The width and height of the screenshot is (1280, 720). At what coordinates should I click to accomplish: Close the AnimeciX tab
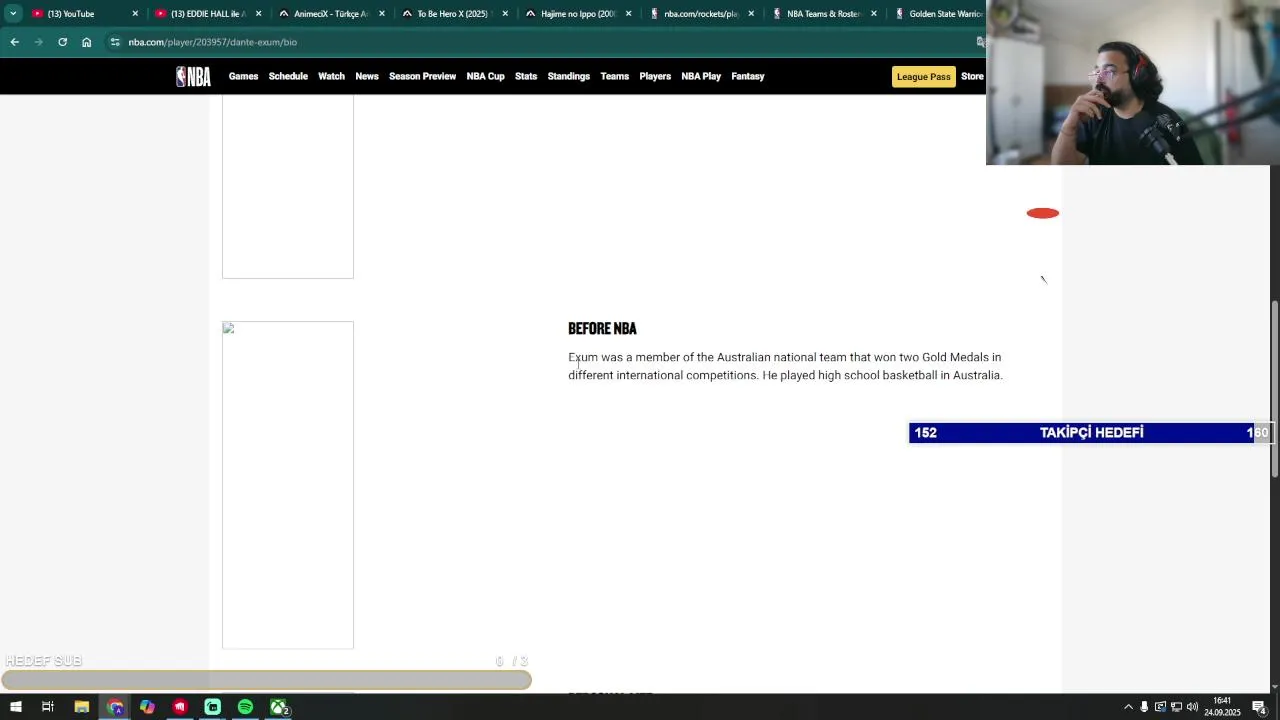381,14
